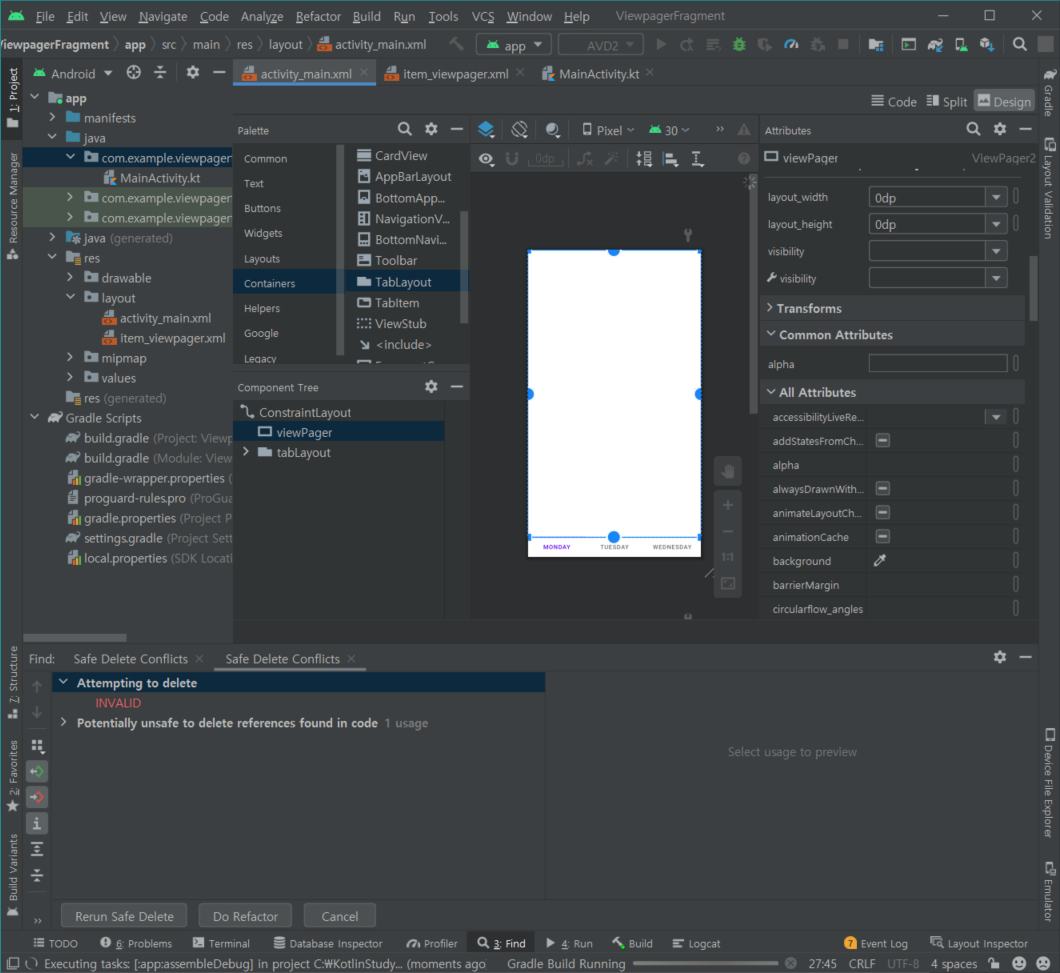Viewport: 1060px width, 973px height.
Task: Open the AVD2 device dropdown
Action: click(x=601, y=45)
